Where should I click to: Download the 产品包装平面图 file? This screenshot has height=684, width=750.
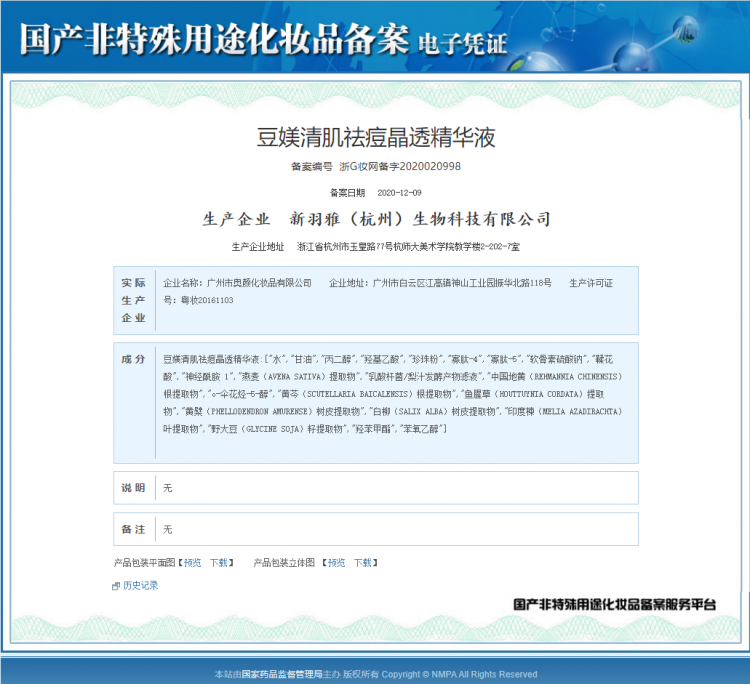(x=219, y=563)
